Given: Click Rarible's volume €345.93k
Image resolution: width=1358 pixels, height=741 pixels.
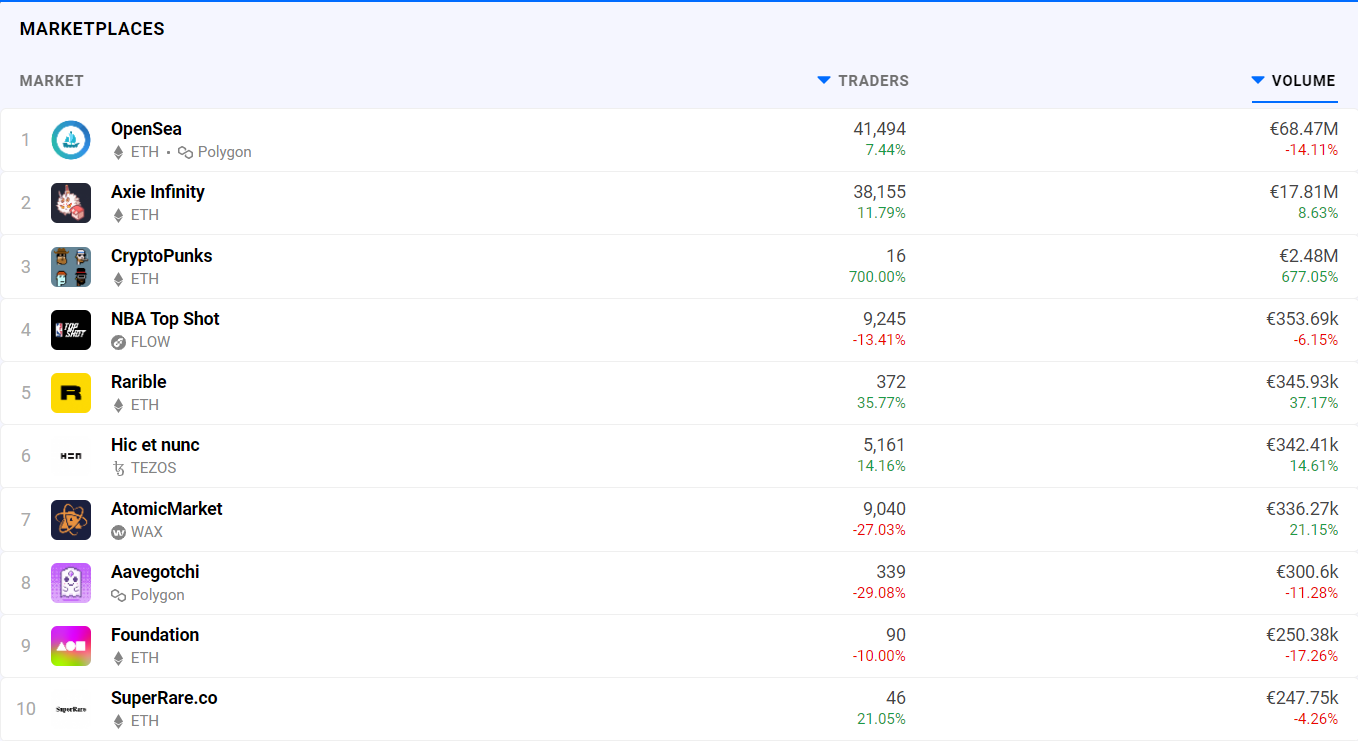Looking at the screenshot, I should tap(1301, 382).
